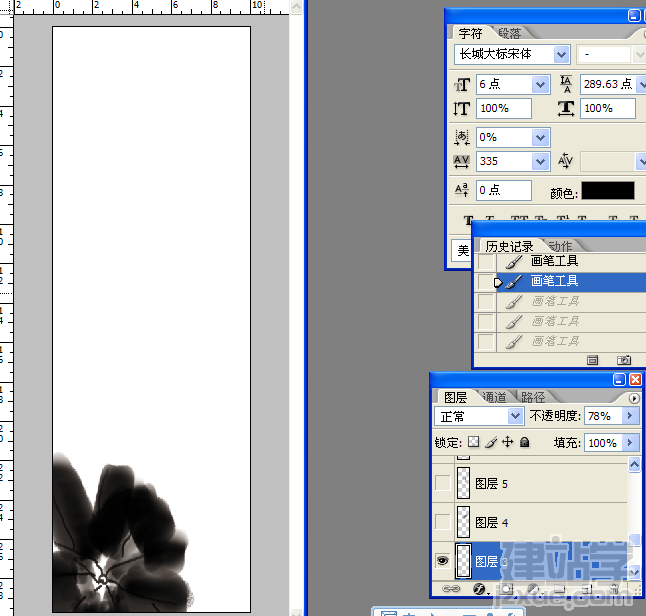
Task: Click create new document from state icon
Action: tap(592, 361)
